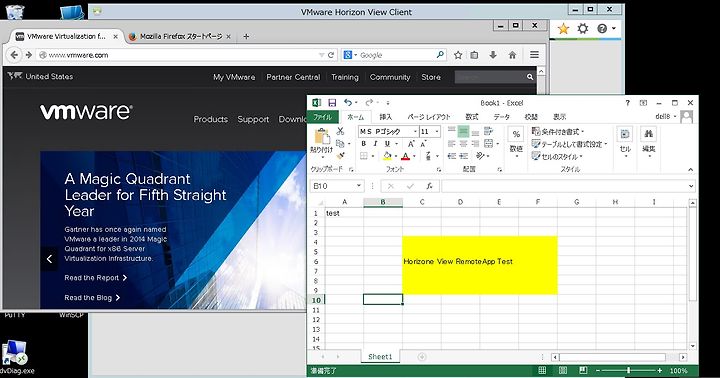Toggle Bold formatting in Excel

(x=363, y=144)
